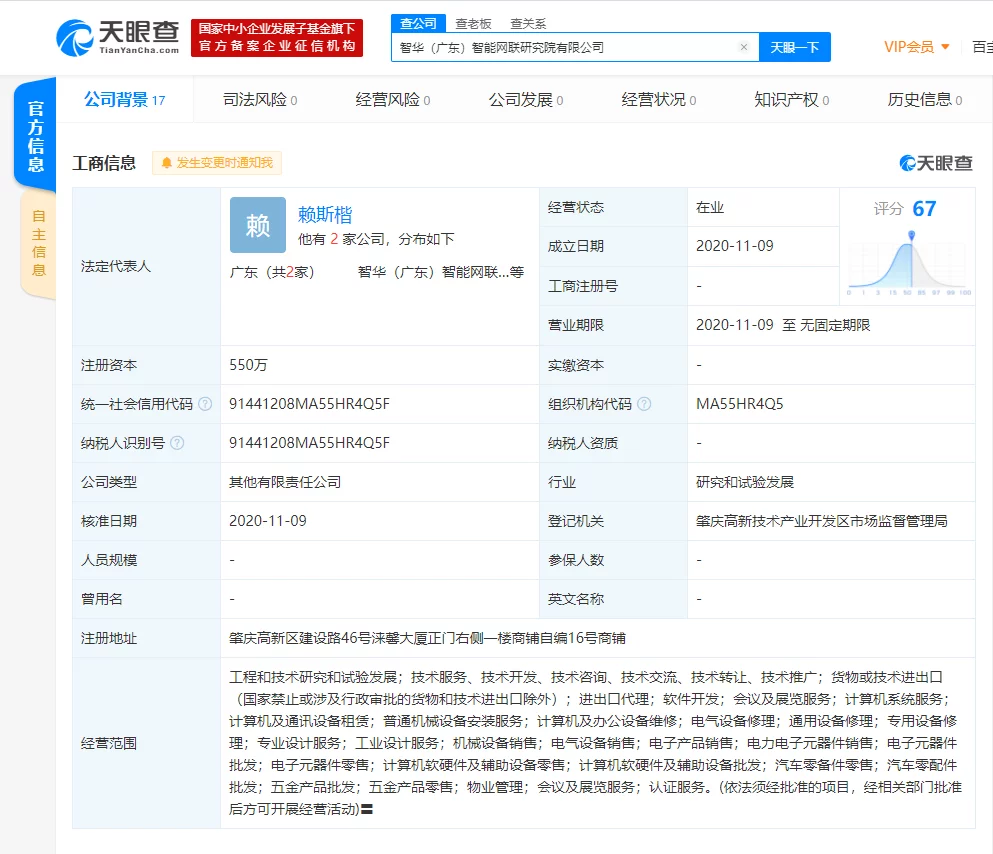Screen dimensions: 993x854
Task: Click the Tianyancha logo
Action: click(x=118, y=37)
